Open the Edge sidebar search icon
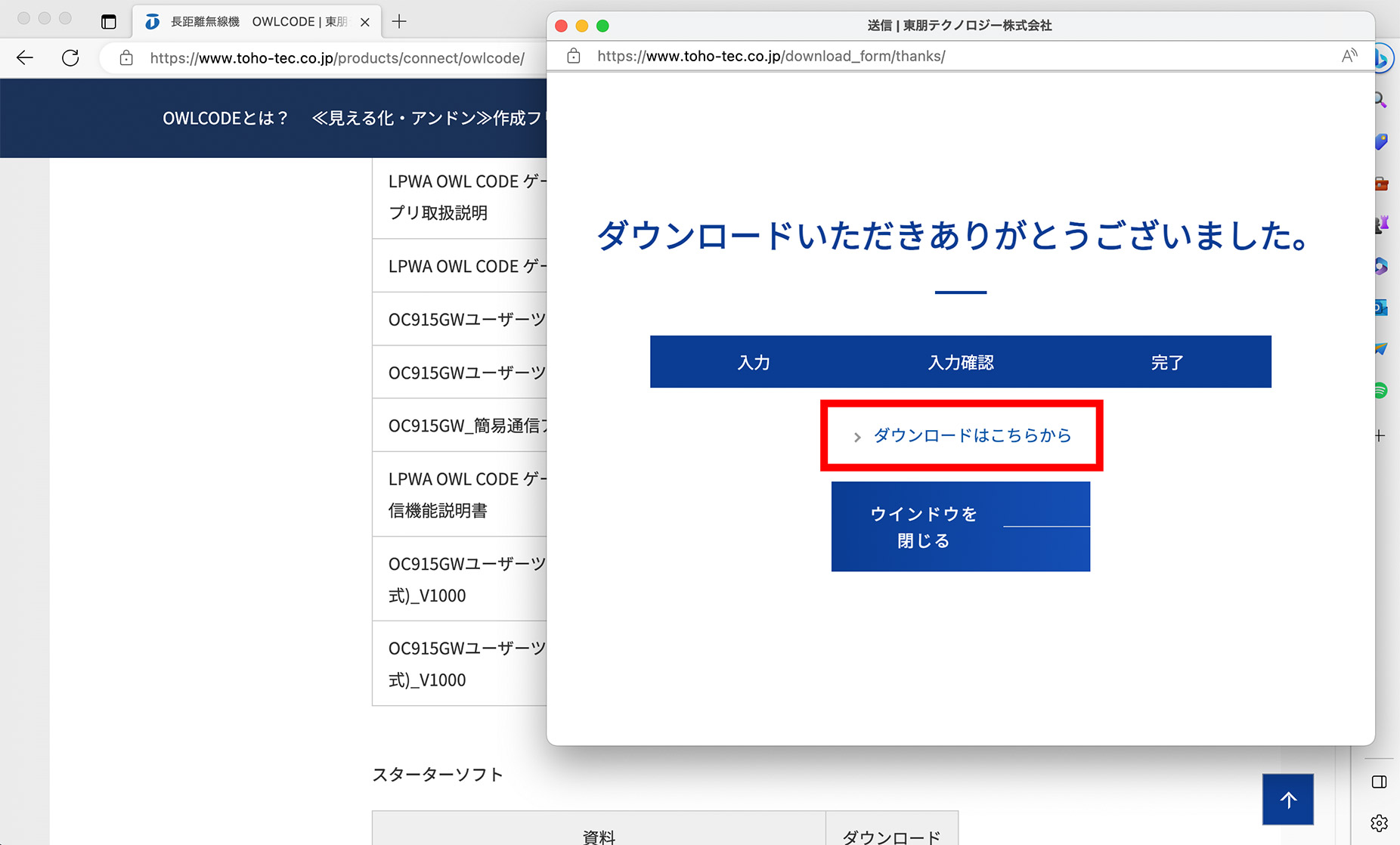1400x845 pixels. click(x=1380, y=100)
